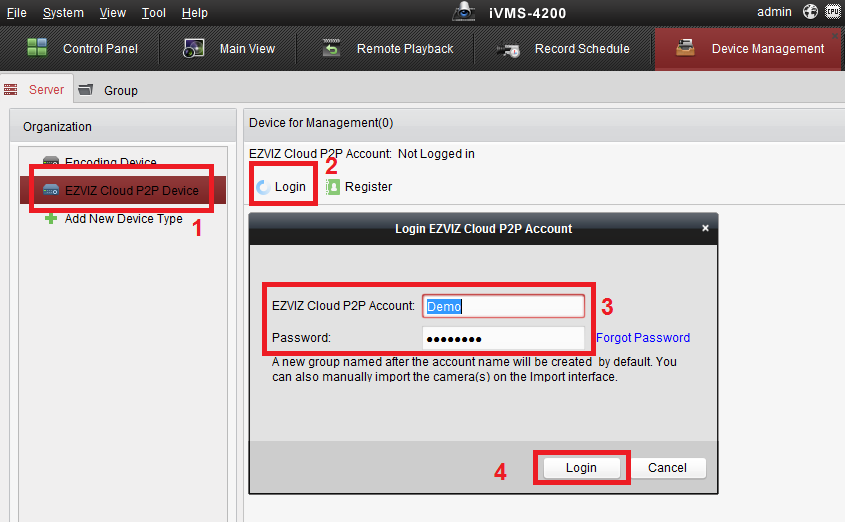845x522 pixels.
Task: Click the Forgot Password link
Action: pyautogui.click(x=643, y=338)
